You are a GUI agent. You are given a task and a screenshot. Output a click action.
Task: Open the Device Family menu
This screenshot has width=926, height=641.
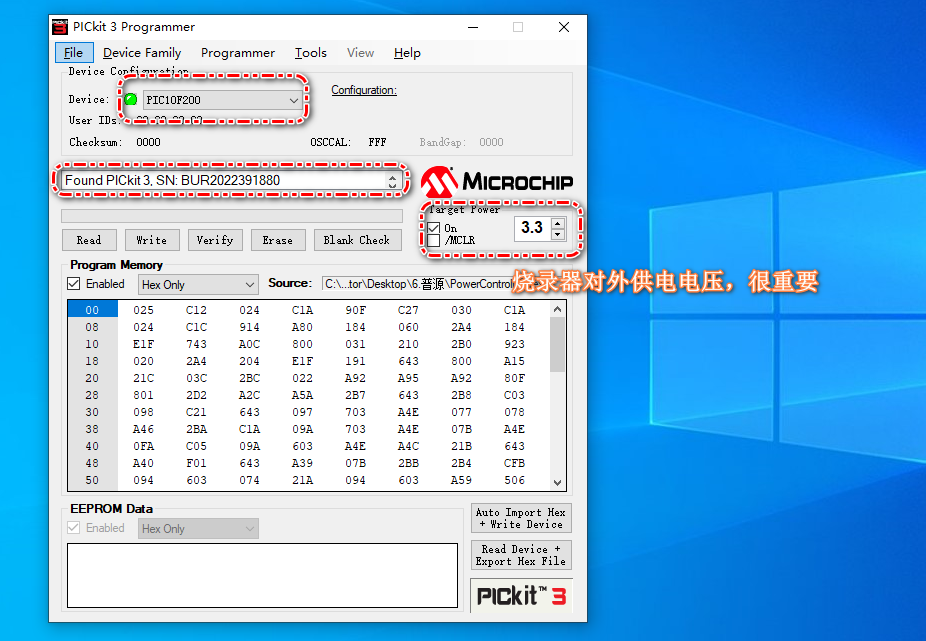(x=142, y=53)
